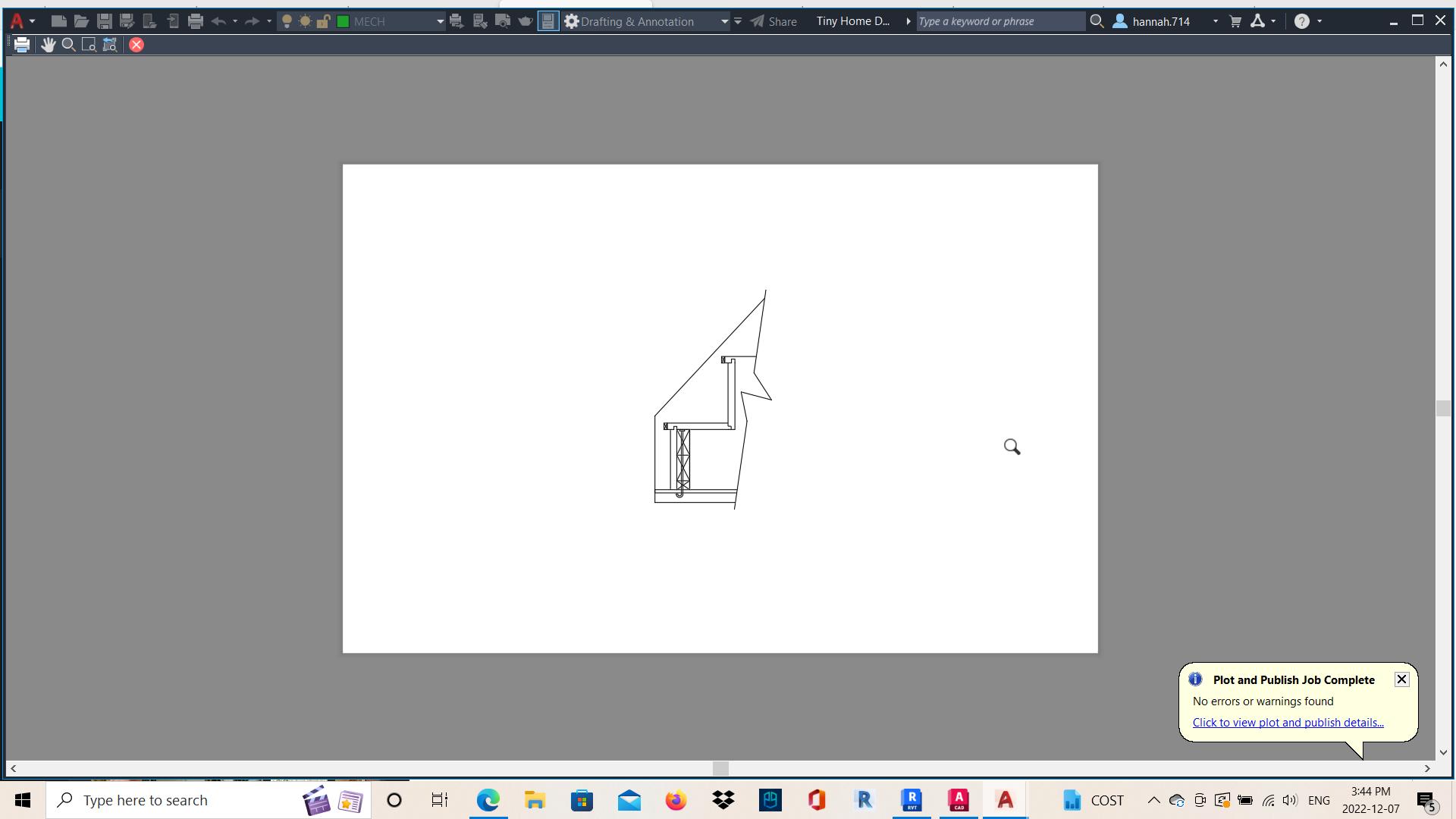
Task: Click the Zoom Original tool
Action: 110,45
